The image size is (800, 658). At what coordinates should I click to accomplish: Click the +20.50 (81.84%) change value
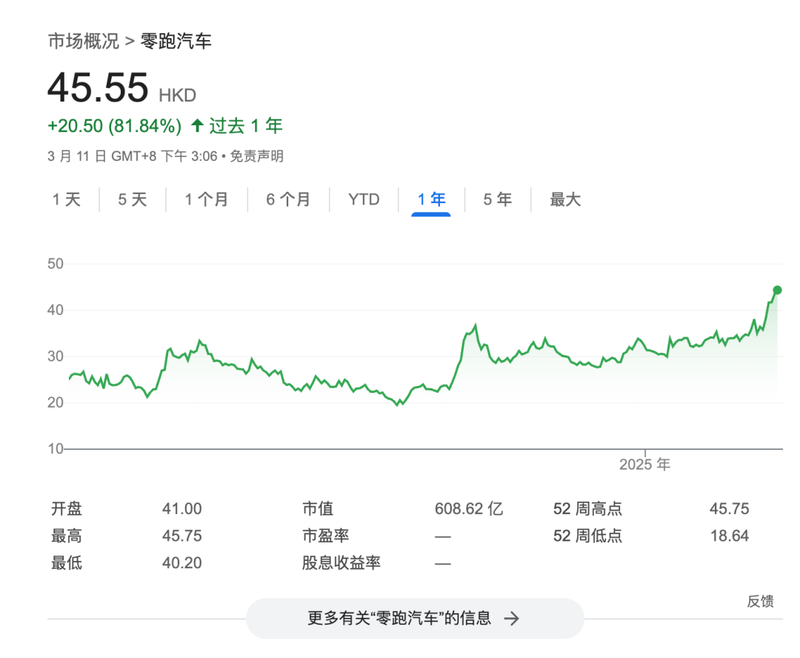(x=114, y=126)
